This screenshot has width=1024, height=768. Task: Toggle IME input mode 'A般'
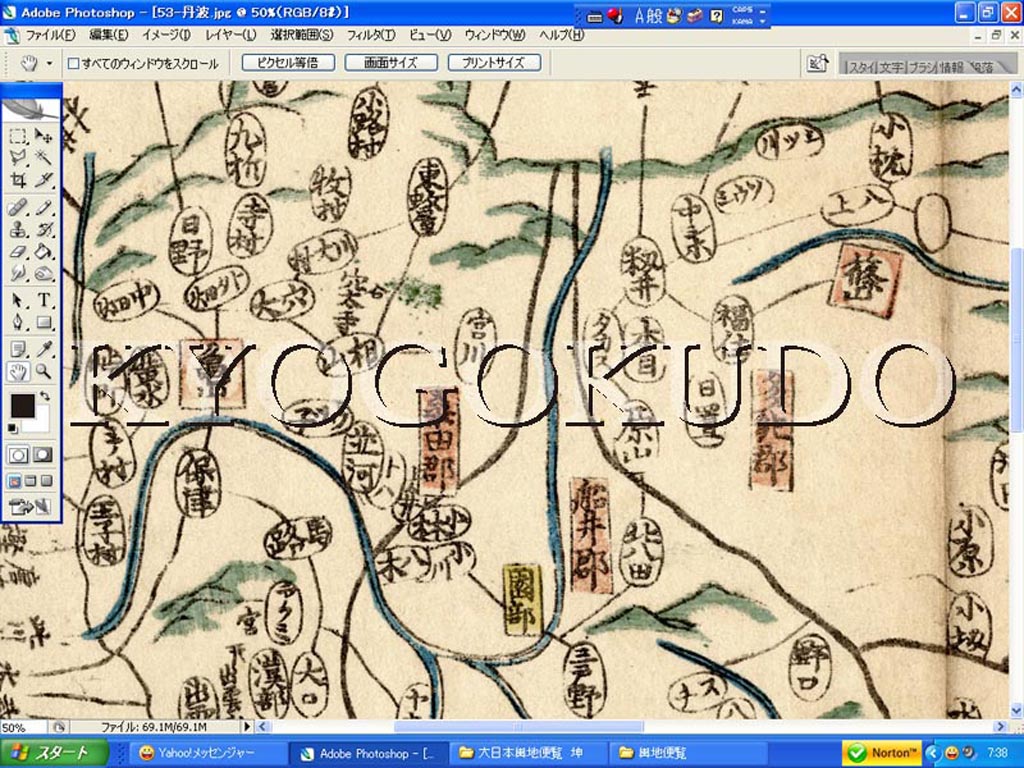(648, 16)
